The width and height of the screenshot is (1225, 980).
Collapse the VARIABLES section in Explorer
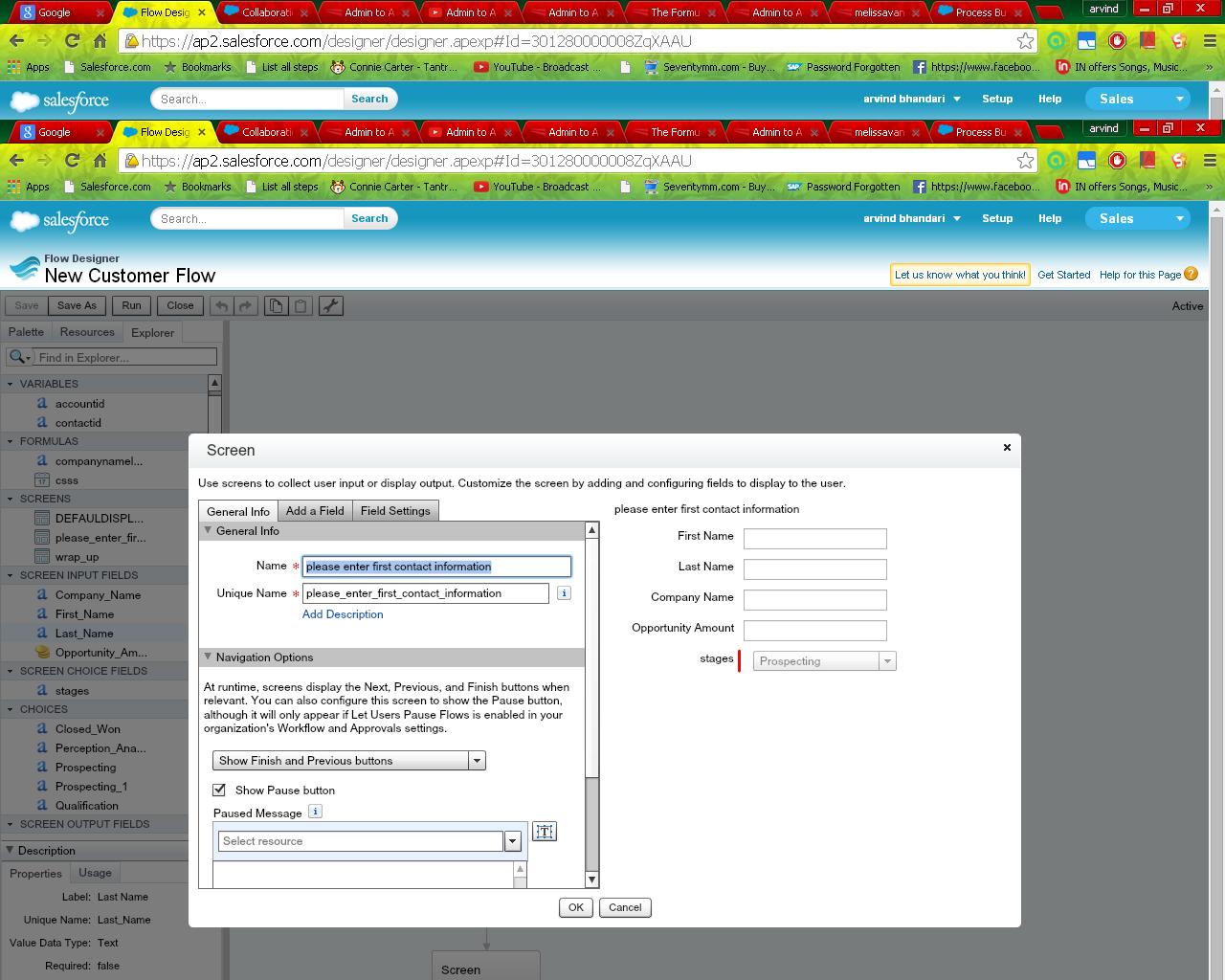[x=11, y=384]
